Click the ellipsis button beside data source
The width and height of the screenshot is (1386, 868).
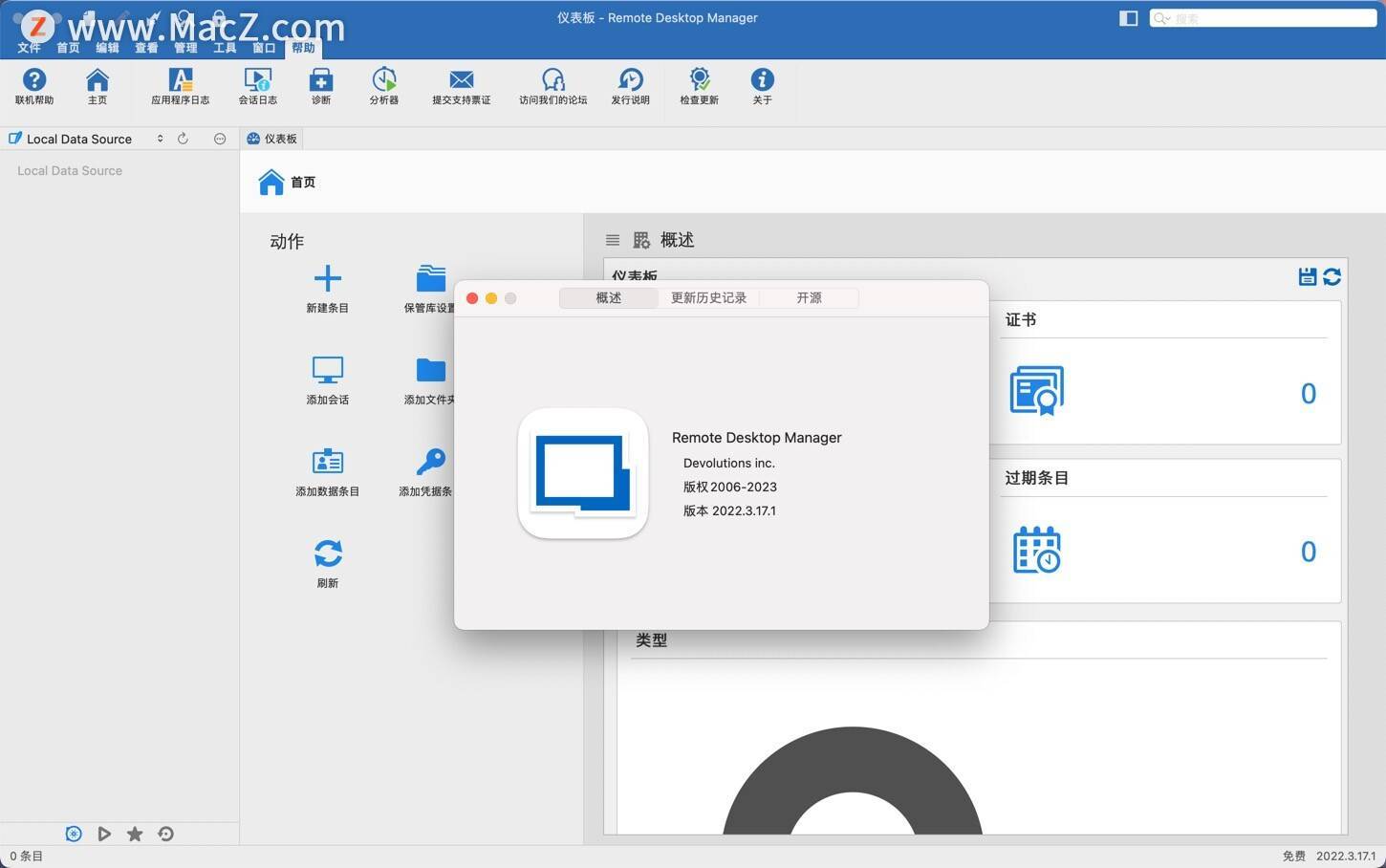coord(220,139)
